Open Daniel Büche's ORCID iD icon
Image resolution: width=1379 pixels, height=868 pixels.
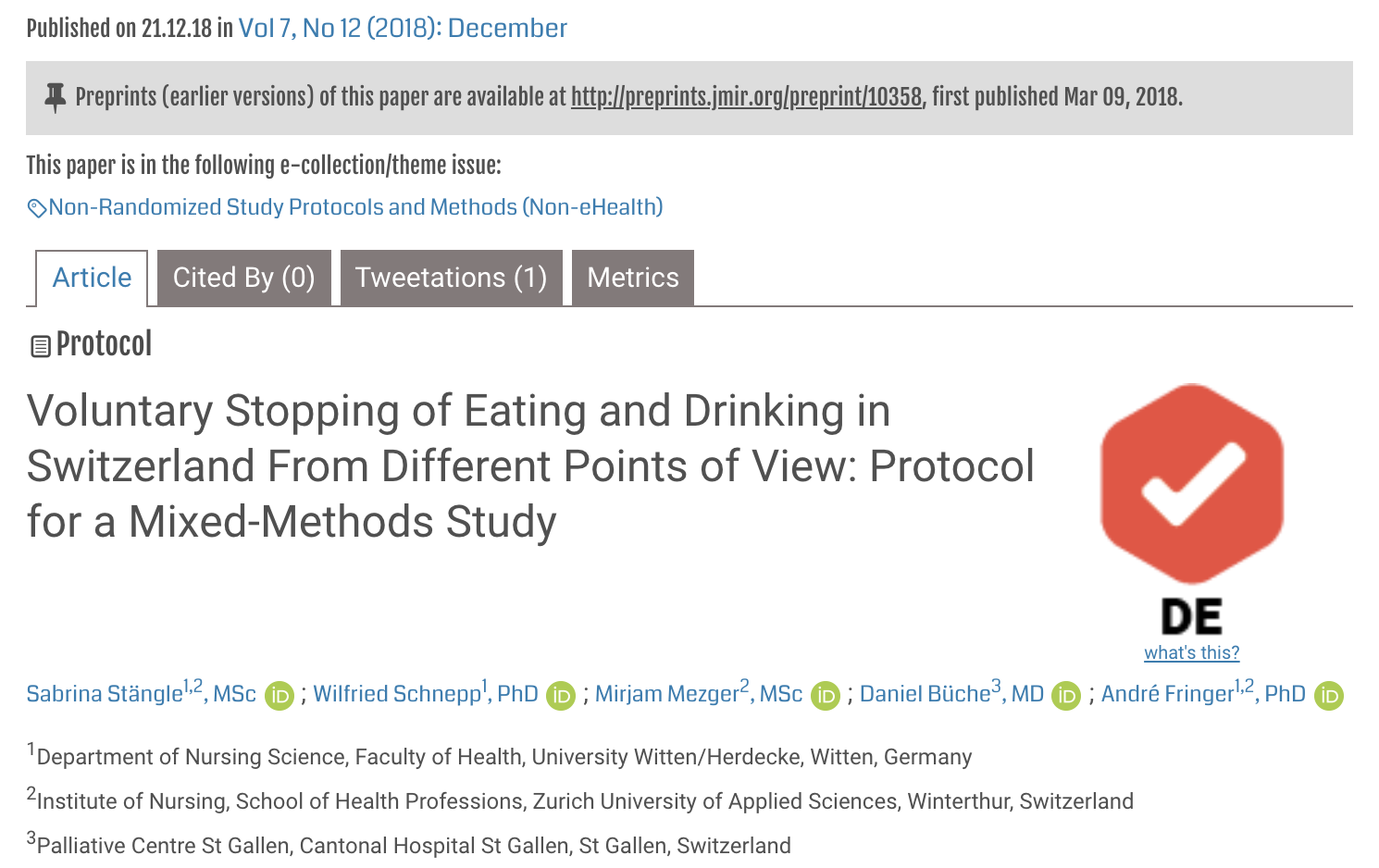(1066, 696)
